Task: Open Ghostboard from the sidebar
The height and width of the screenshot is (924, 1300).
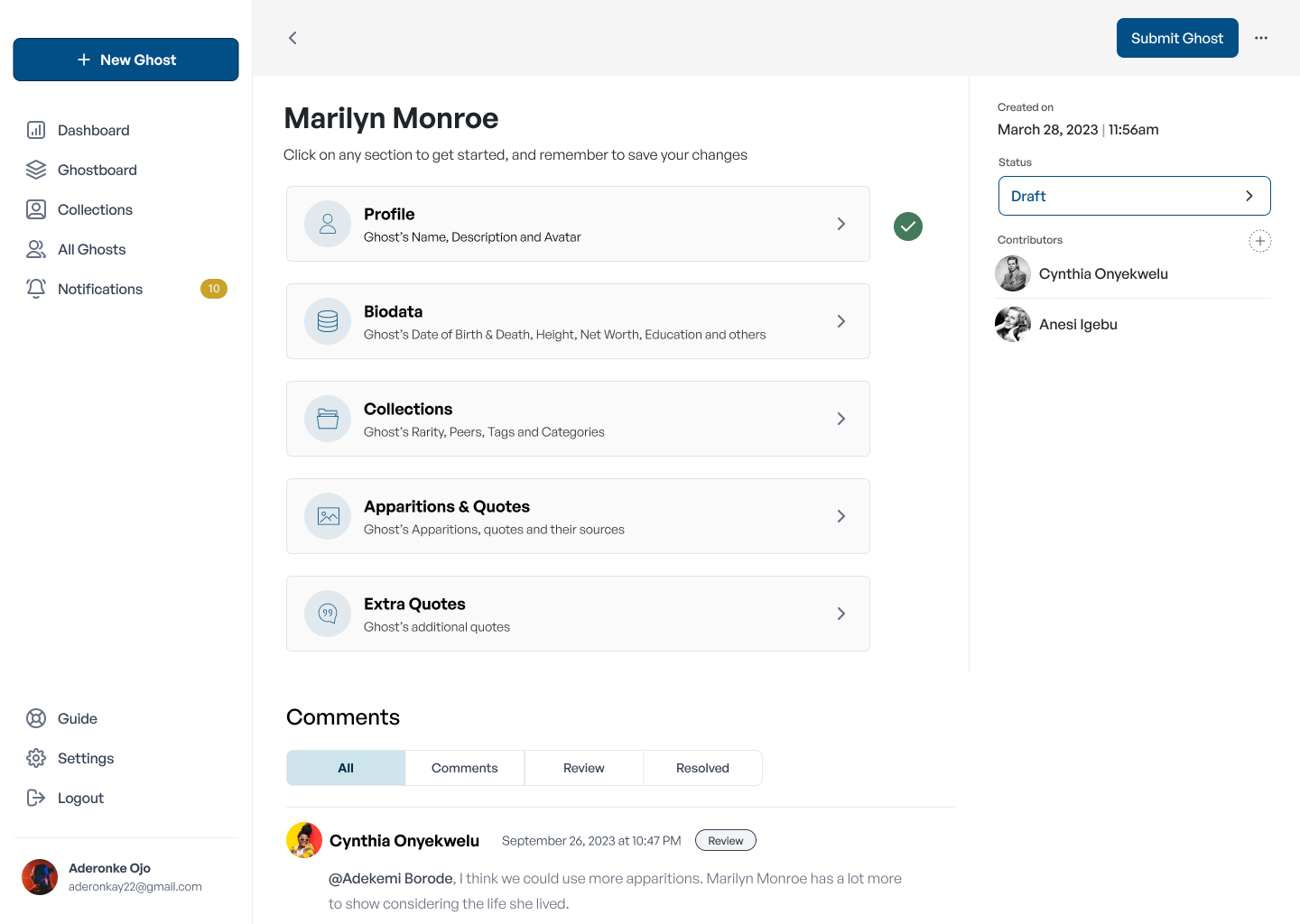Action: pos(97,170)
